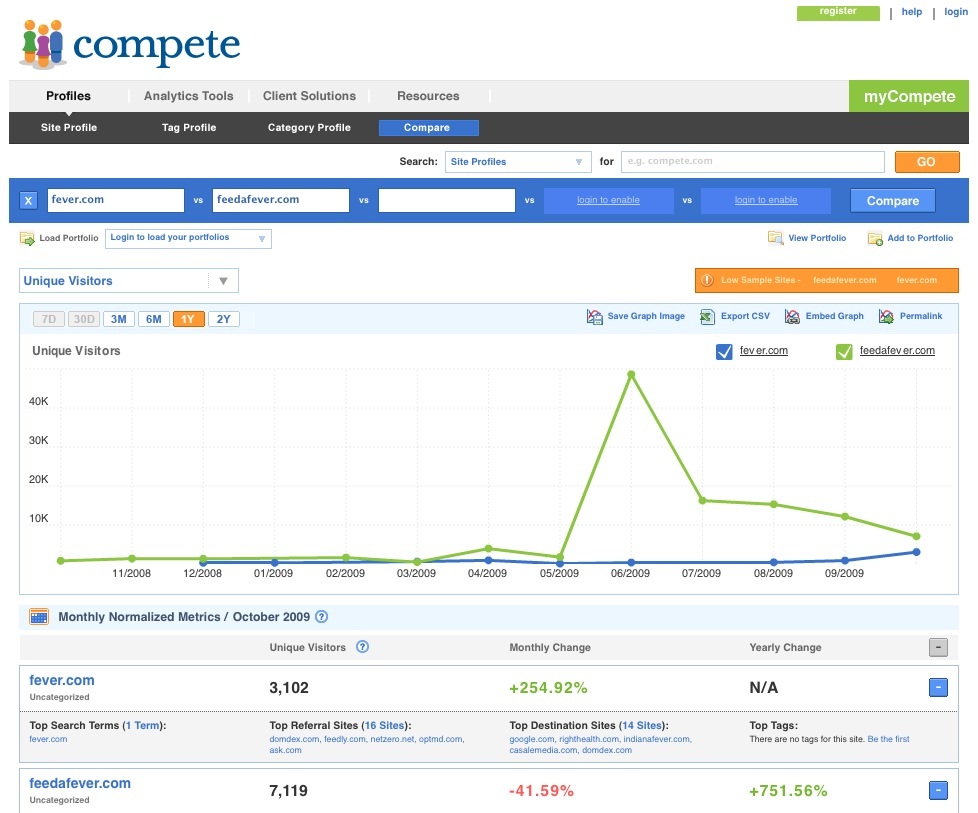Image resolution: width=978 pixels, height=813 pixels.
Task: Click the View Portfolio link text
Action: click(x=817, y=238)
